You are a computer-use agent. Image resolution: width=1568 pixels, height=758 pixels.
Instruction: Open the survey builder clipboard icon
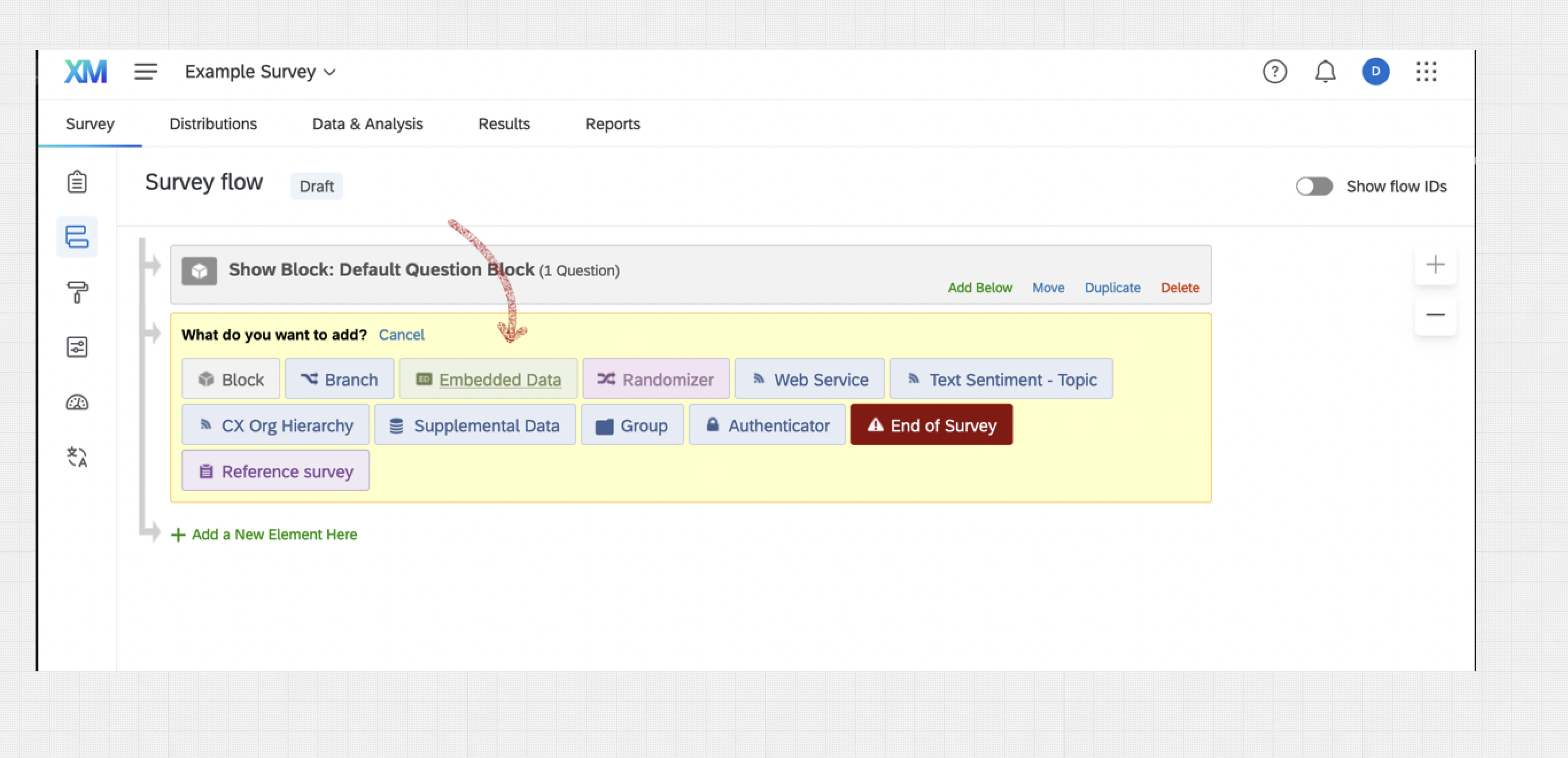point(77,181)
